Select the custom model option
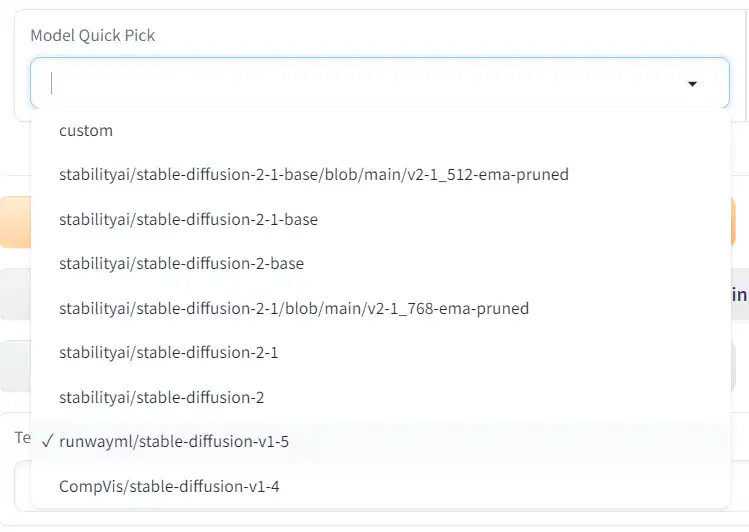 (x=86, y=130)
